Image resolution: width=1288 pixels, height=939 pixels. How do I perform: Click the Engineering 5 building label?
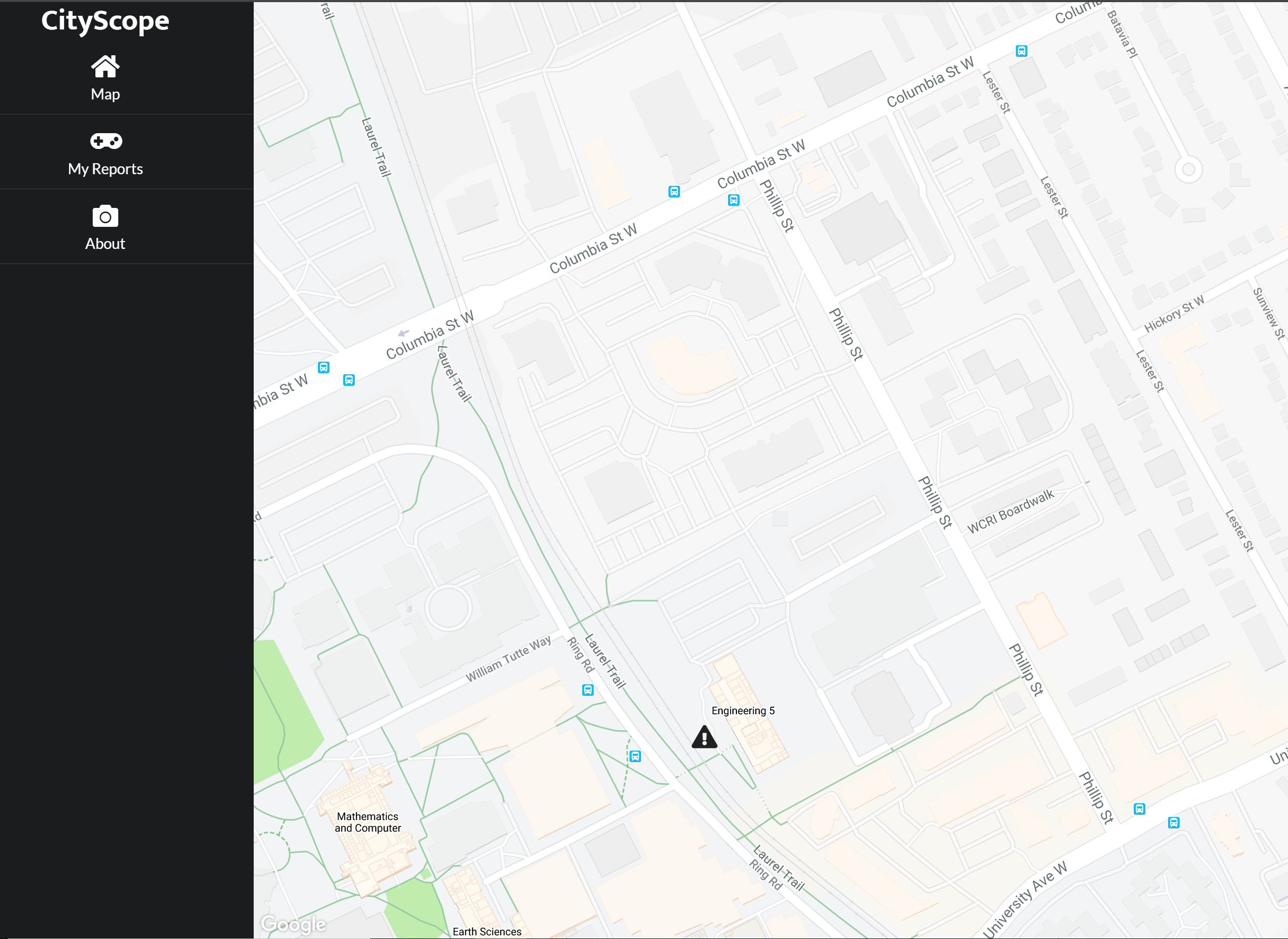click(743, 711)
